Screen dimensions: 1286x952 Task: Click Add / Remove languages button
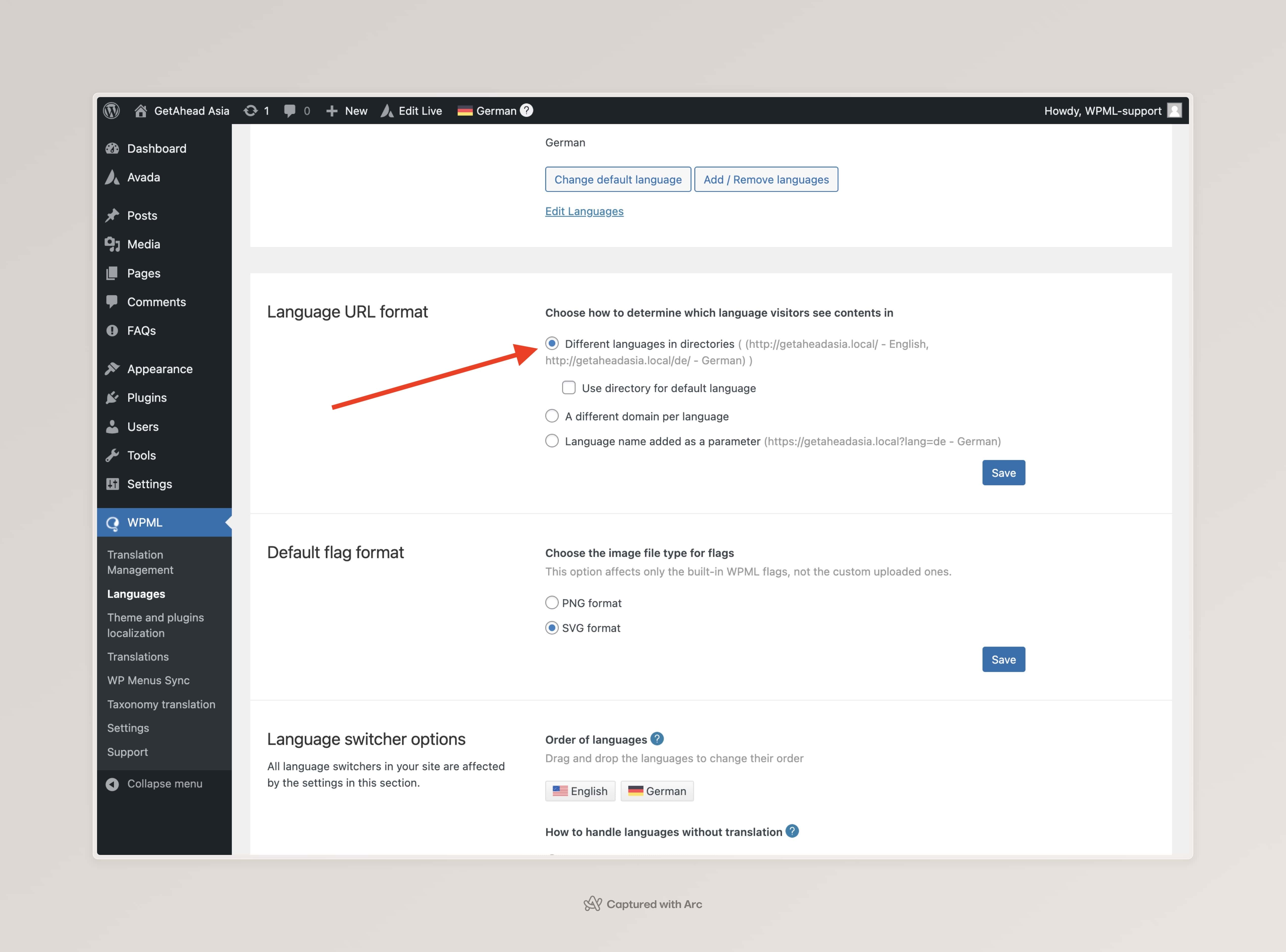[766, 179]
